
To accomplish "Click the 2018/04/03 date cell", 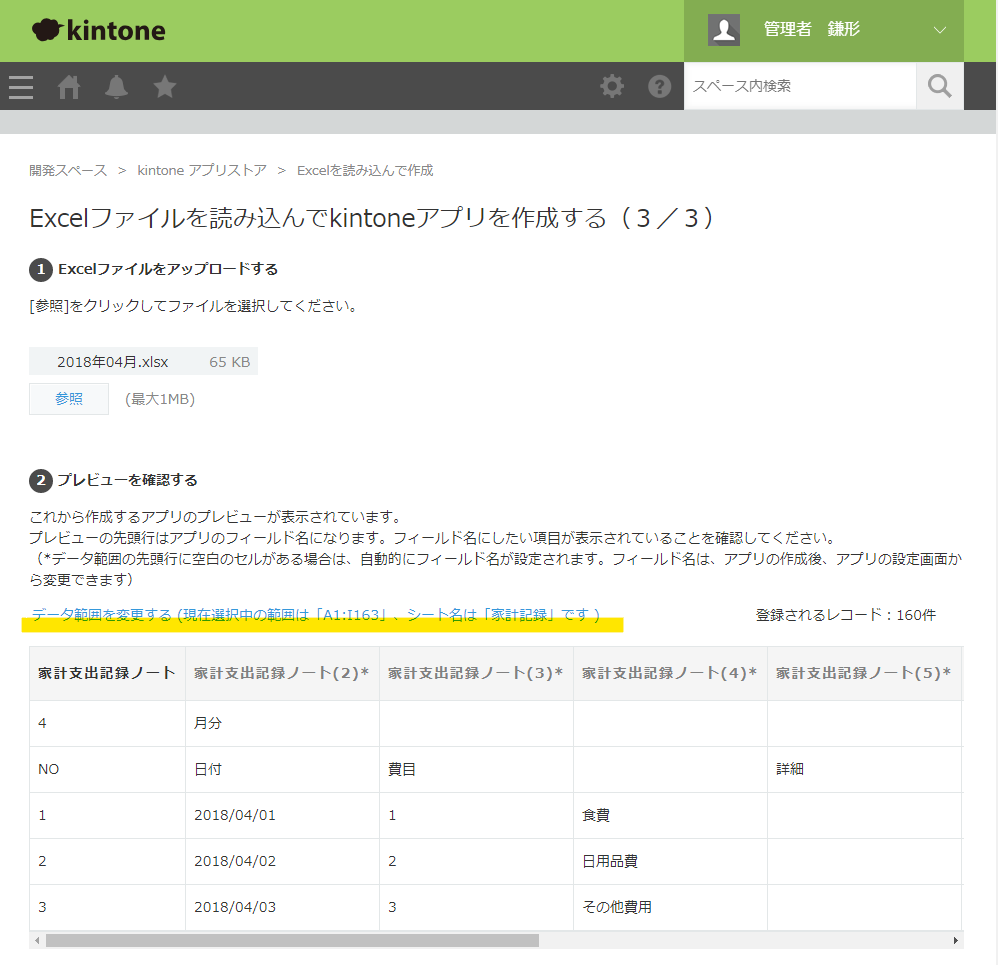I will coord(282,907).
